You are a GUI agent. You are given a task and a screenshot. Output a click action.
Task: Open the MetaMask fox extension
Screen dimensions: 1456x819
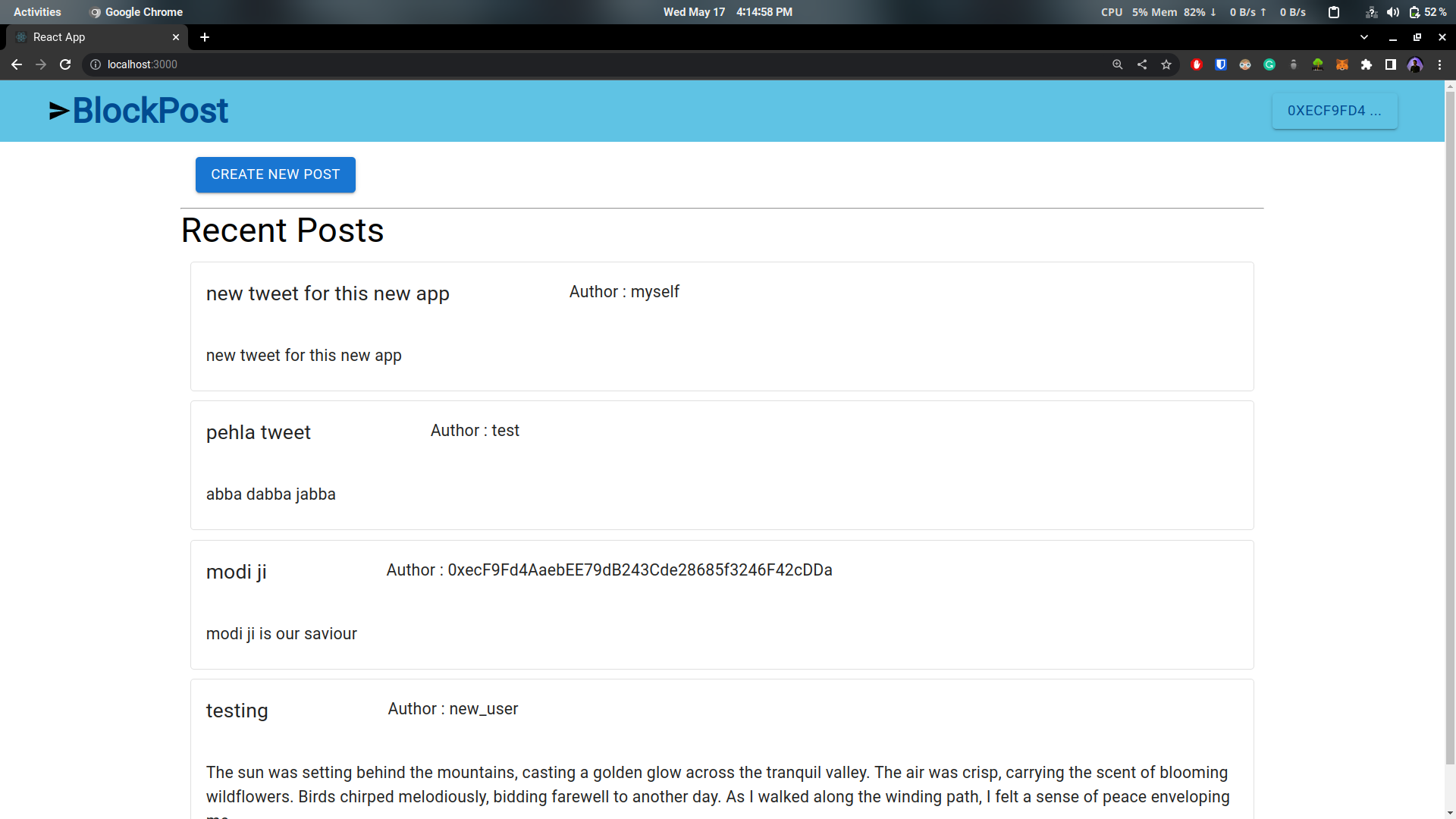1341,65
